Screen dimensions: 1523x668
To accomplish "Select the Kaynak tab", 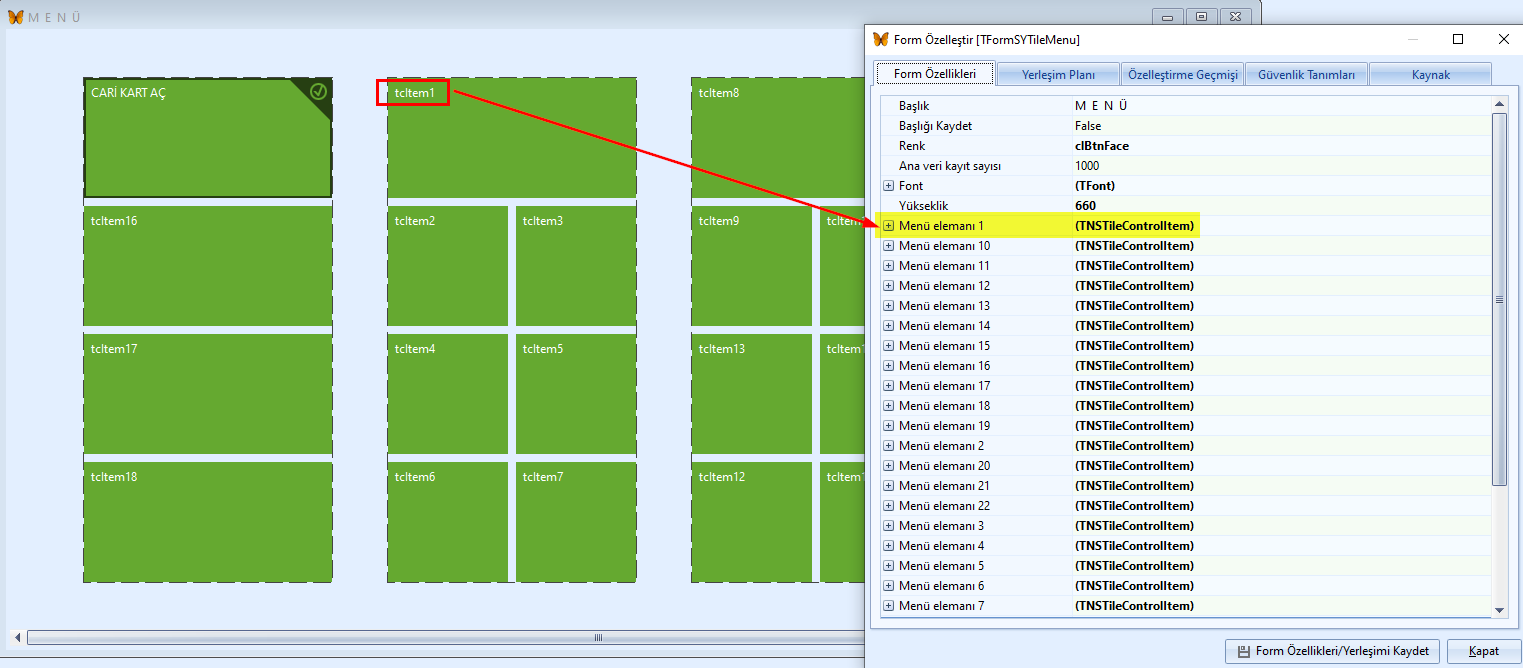I will pyautogui.click(x=1430, y=75).
